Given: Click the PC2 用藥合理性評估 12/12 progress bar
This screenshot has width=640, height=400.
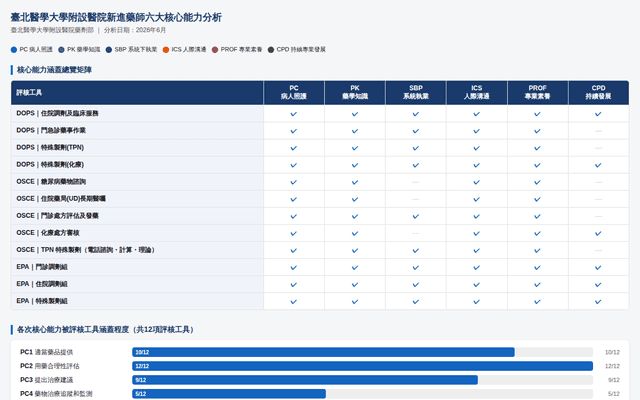Looking at the screenshot, I should [x=362, y=366].
